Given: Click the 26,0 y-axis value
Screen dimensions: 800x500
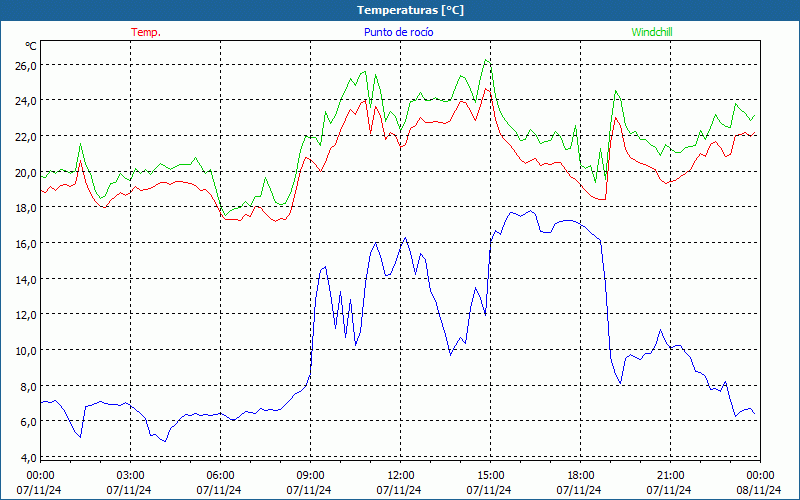Looking at the screenshot, I should click(x=28, y=65).
